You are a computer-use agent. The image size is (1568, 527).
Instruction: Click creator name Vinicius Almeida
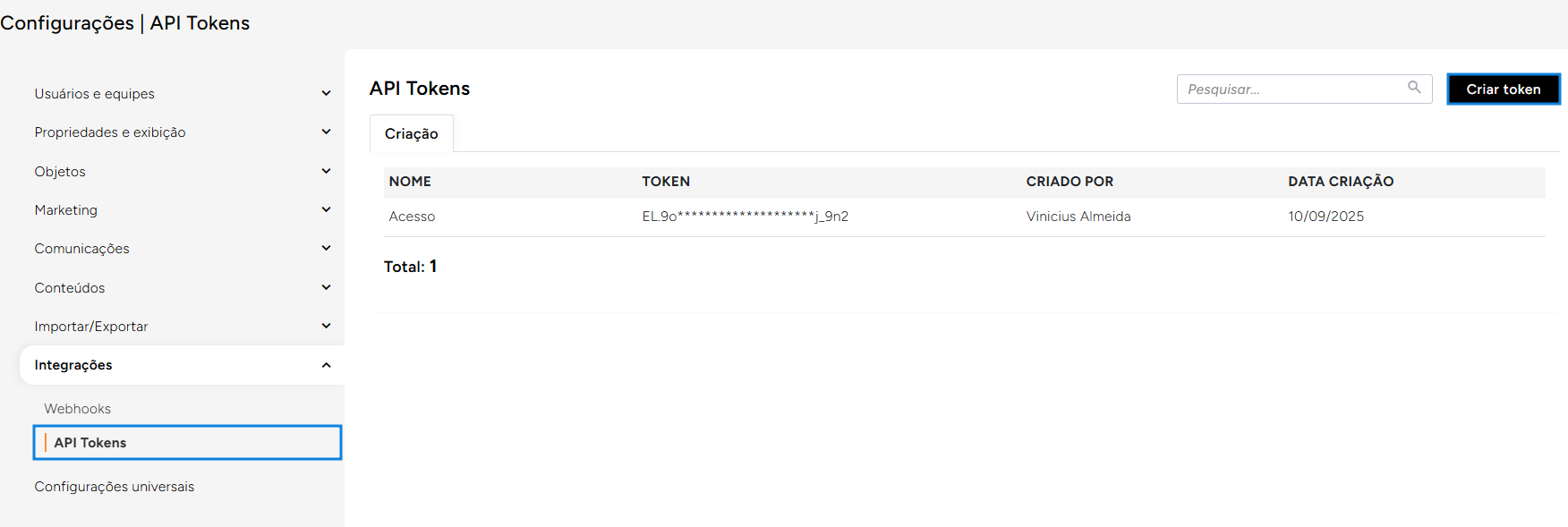pos(1078,217)
